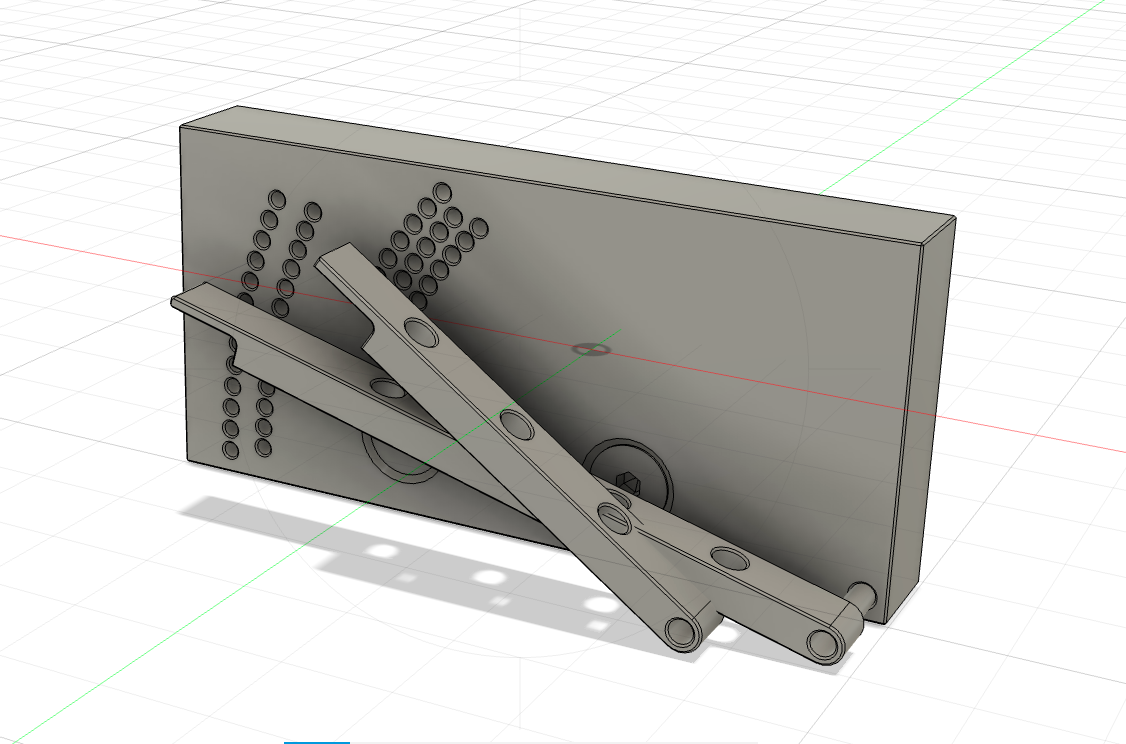Click the hex socket screw head on the plate
Image resolution: width=1126 pixels, height=744 pixels.
point(629,478)
